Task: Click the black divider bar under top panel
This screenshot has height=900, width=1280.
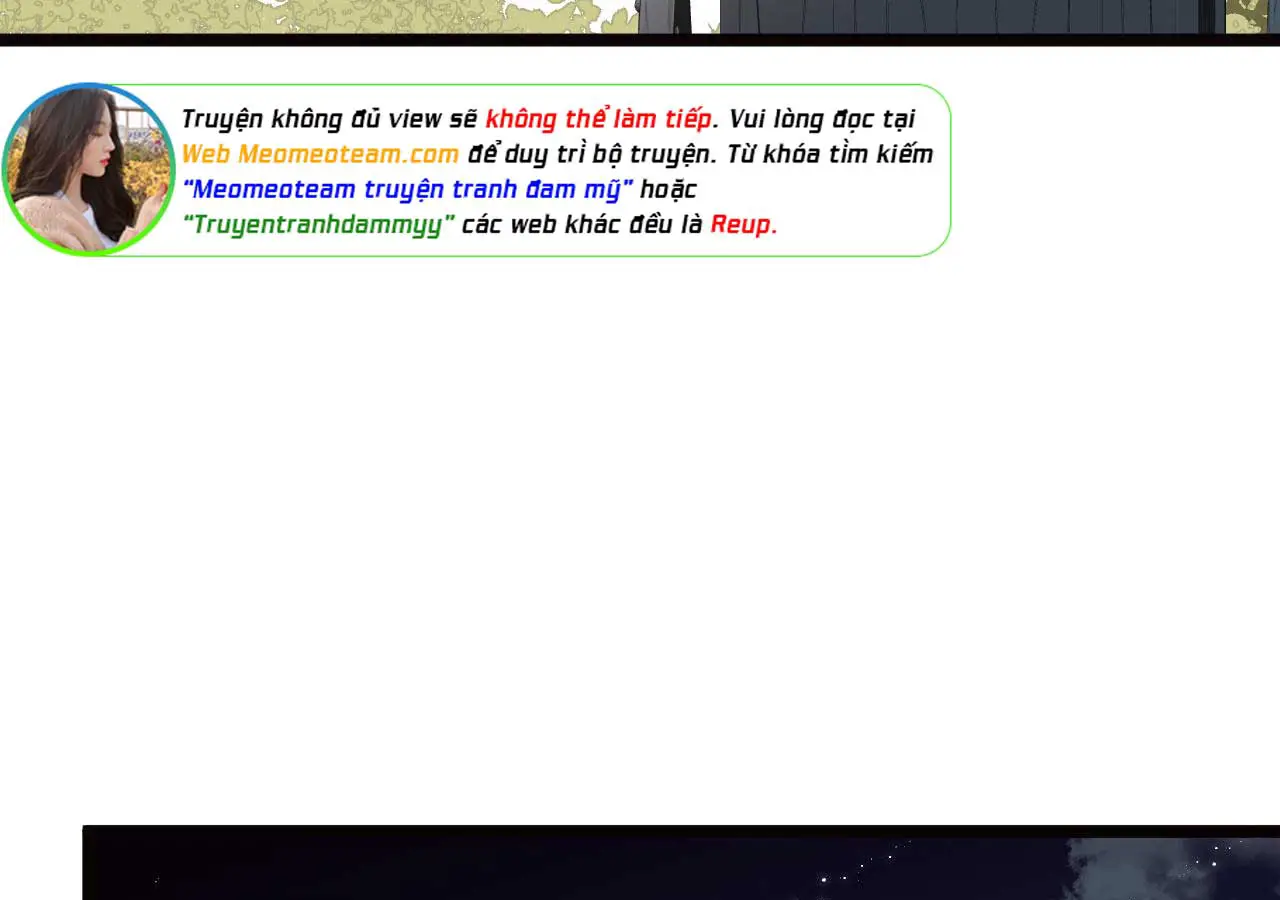Action: point(640,40)
